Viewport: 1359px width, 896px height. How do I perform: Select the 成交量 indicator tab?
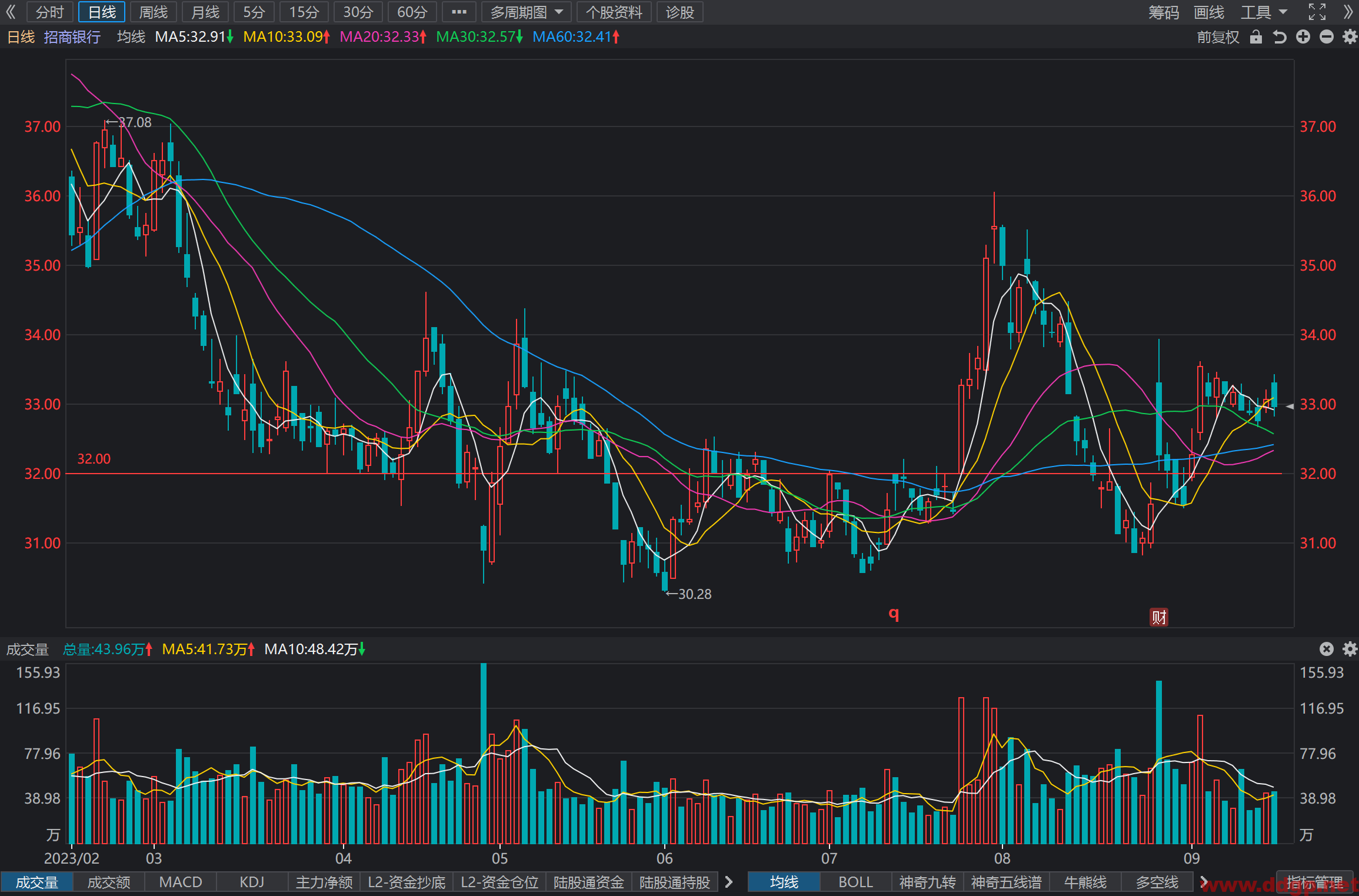[x=36, y=882]
